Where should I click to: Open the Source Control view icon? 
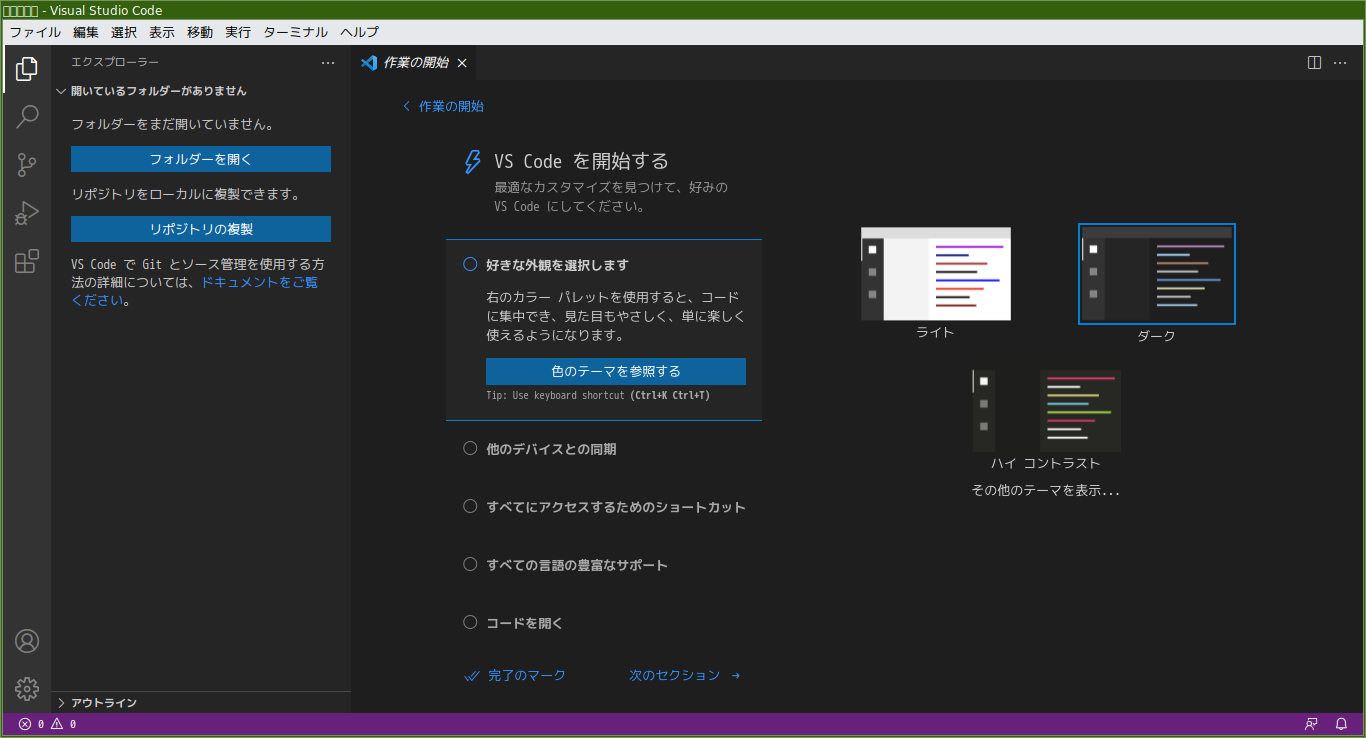coord(27,165)
